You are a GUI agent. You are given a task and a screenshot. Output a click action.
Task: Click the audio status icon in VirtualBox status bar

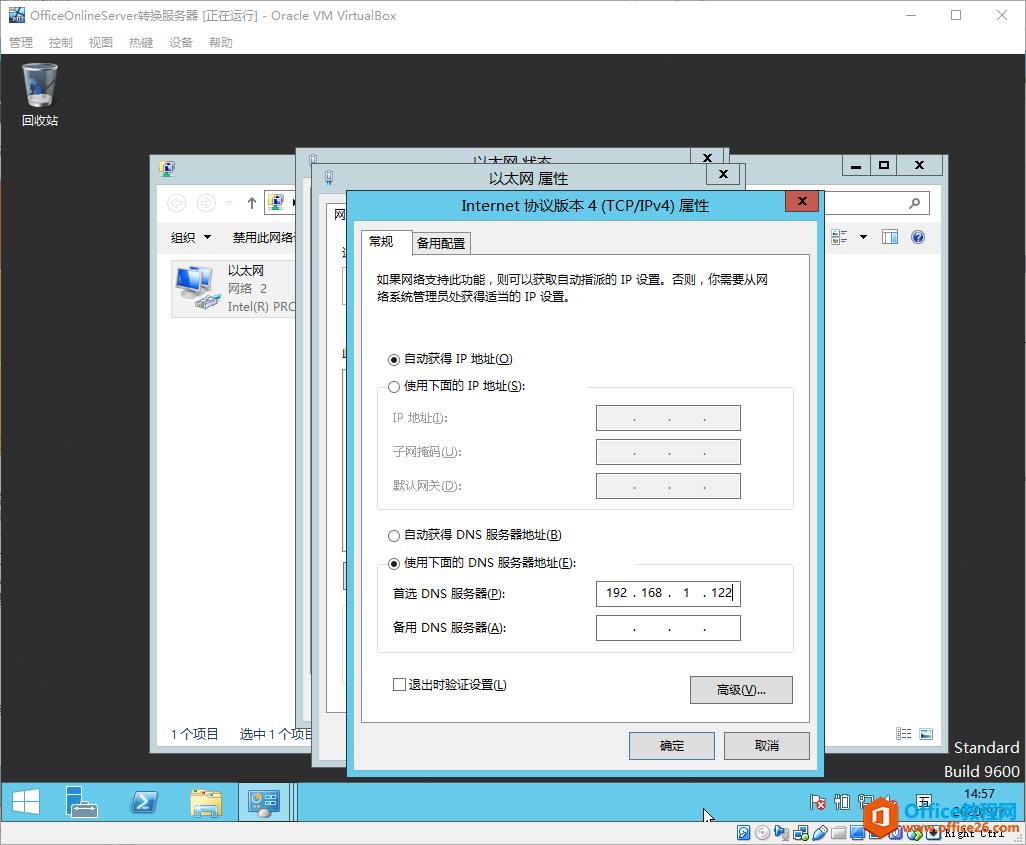[781, 832]
